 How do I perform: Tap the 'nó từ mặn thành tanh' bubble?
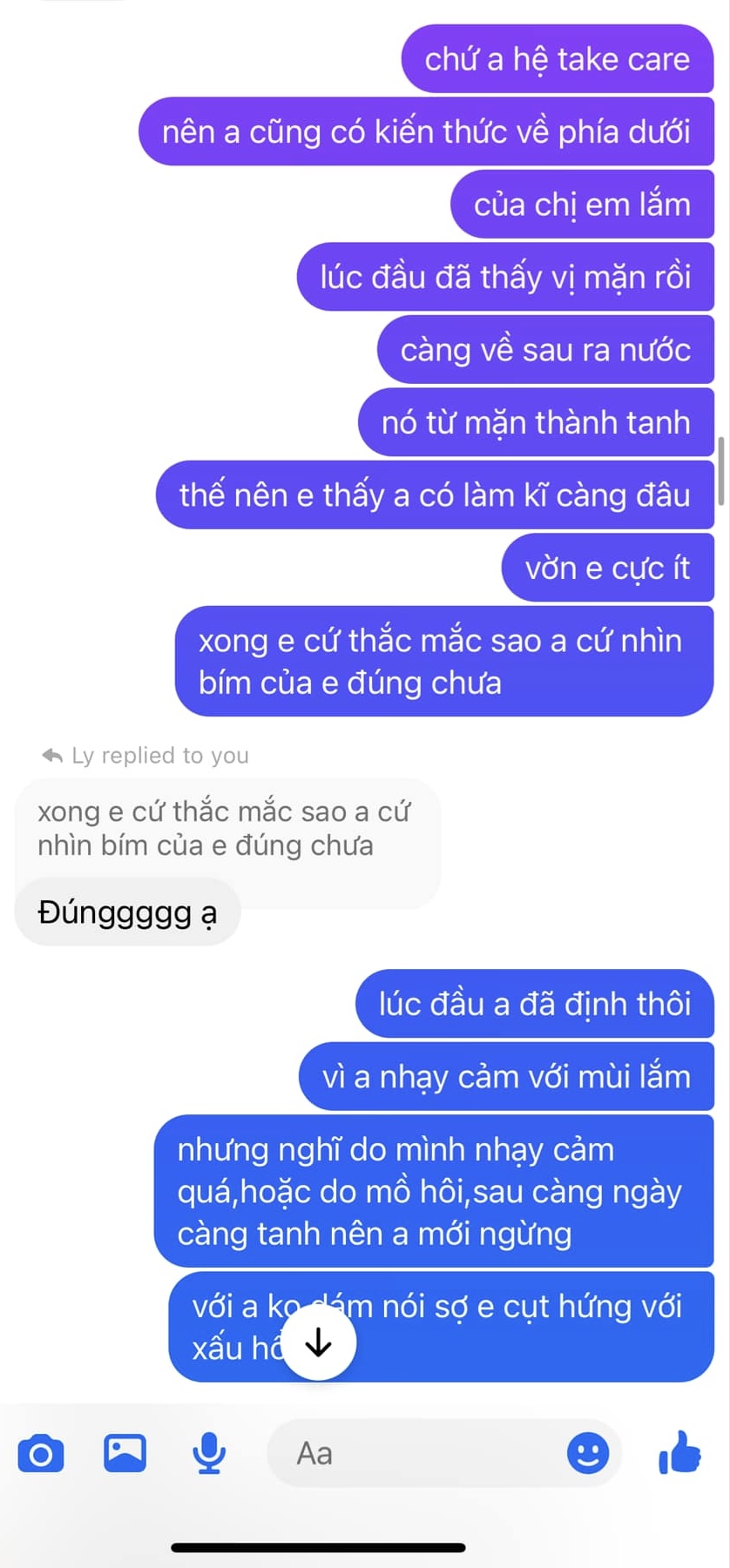(x=537, y=422)
